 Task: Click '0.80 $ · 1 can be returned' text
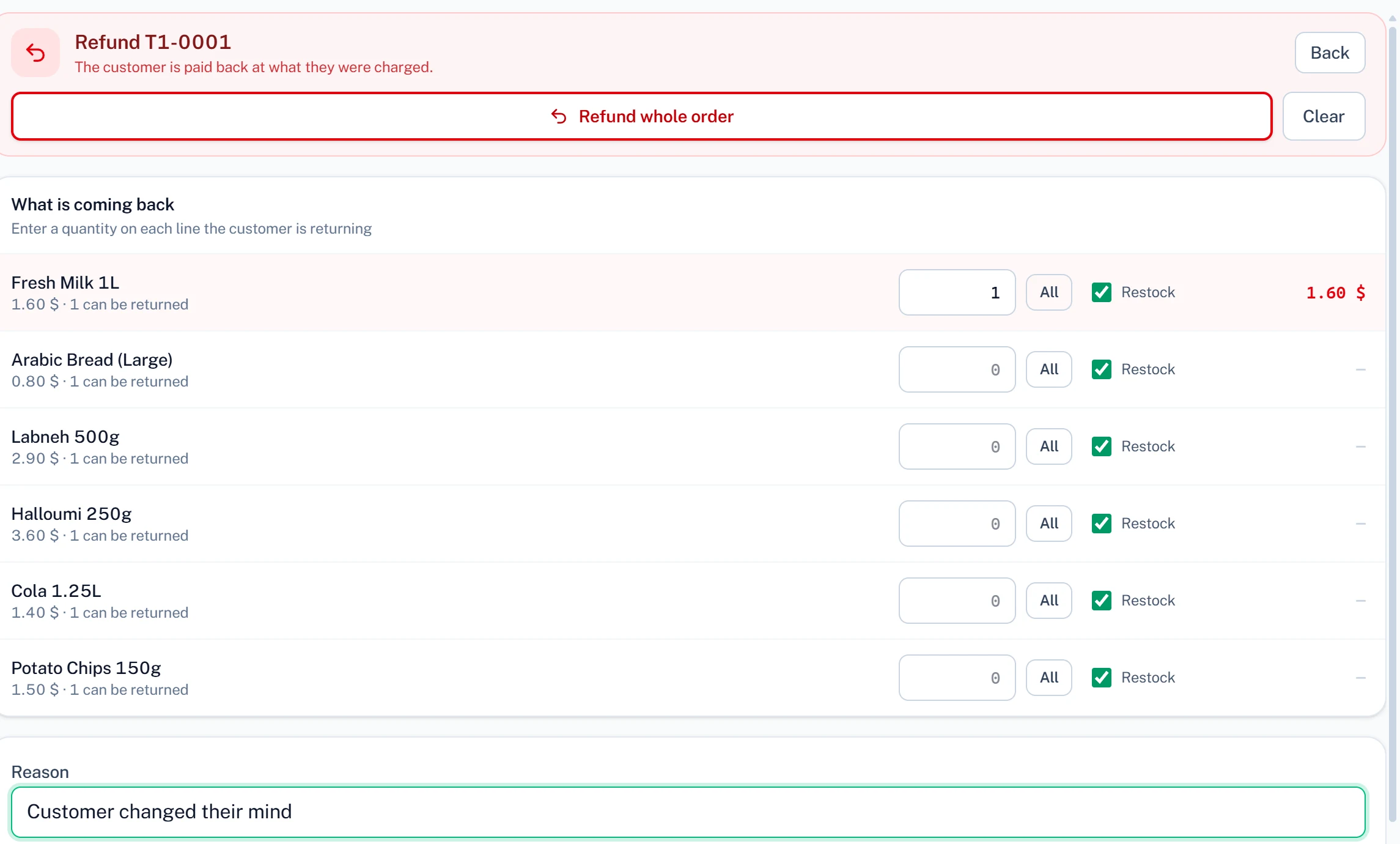tap(100, 382)
